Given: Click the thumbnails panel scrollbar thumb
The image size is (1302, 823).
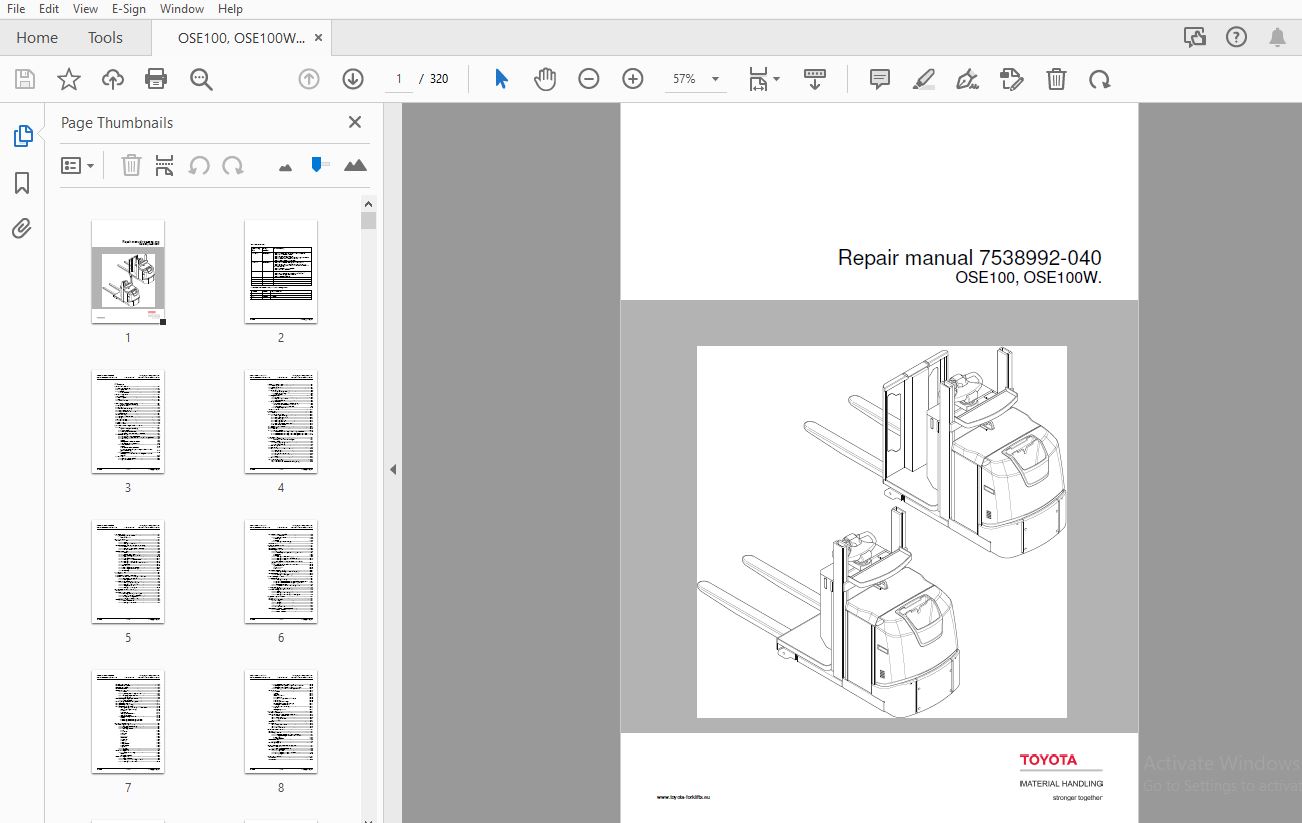Looking at the screenshot, I should coord(369,220).
